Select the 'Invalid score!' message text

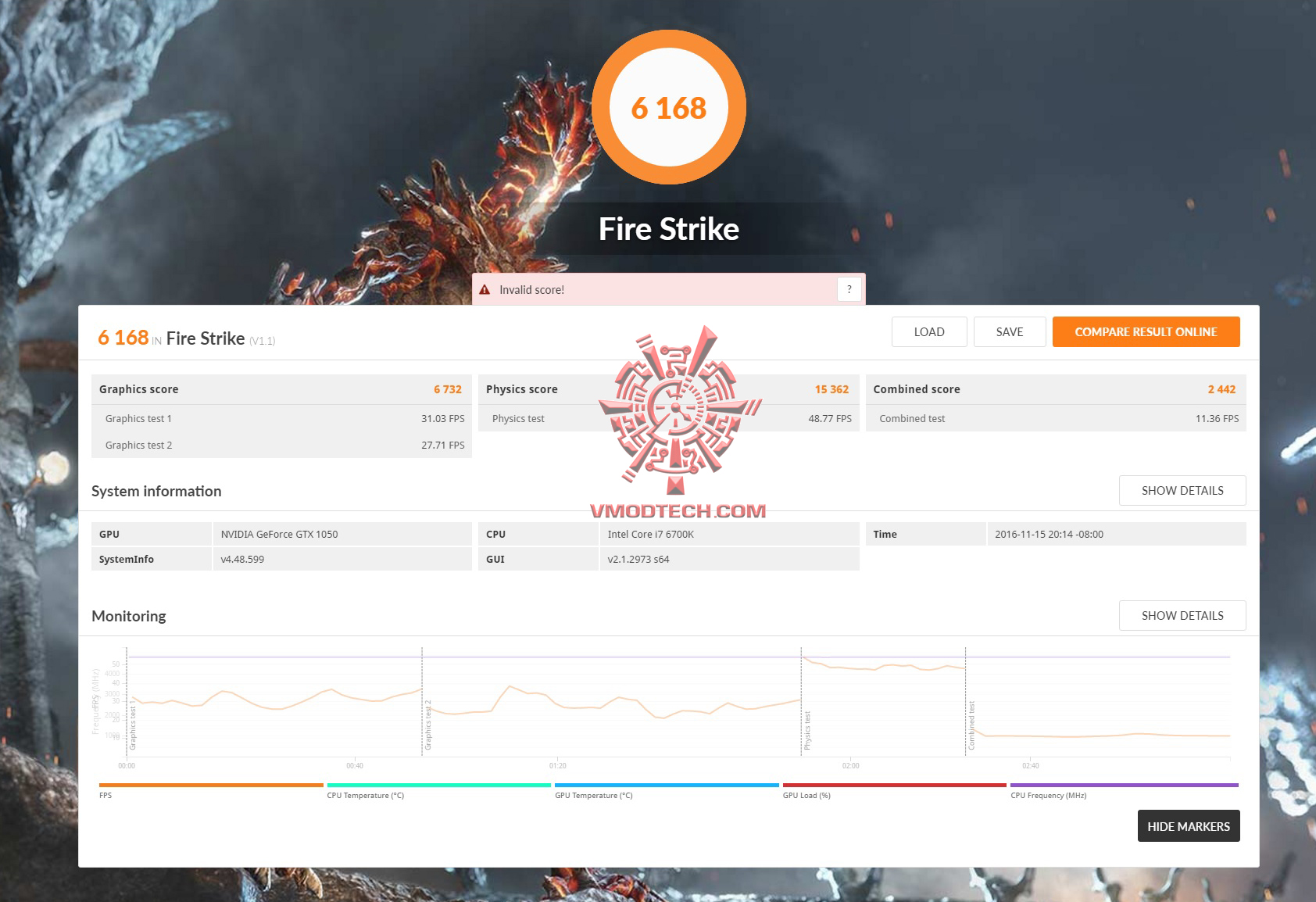[531, 290]
